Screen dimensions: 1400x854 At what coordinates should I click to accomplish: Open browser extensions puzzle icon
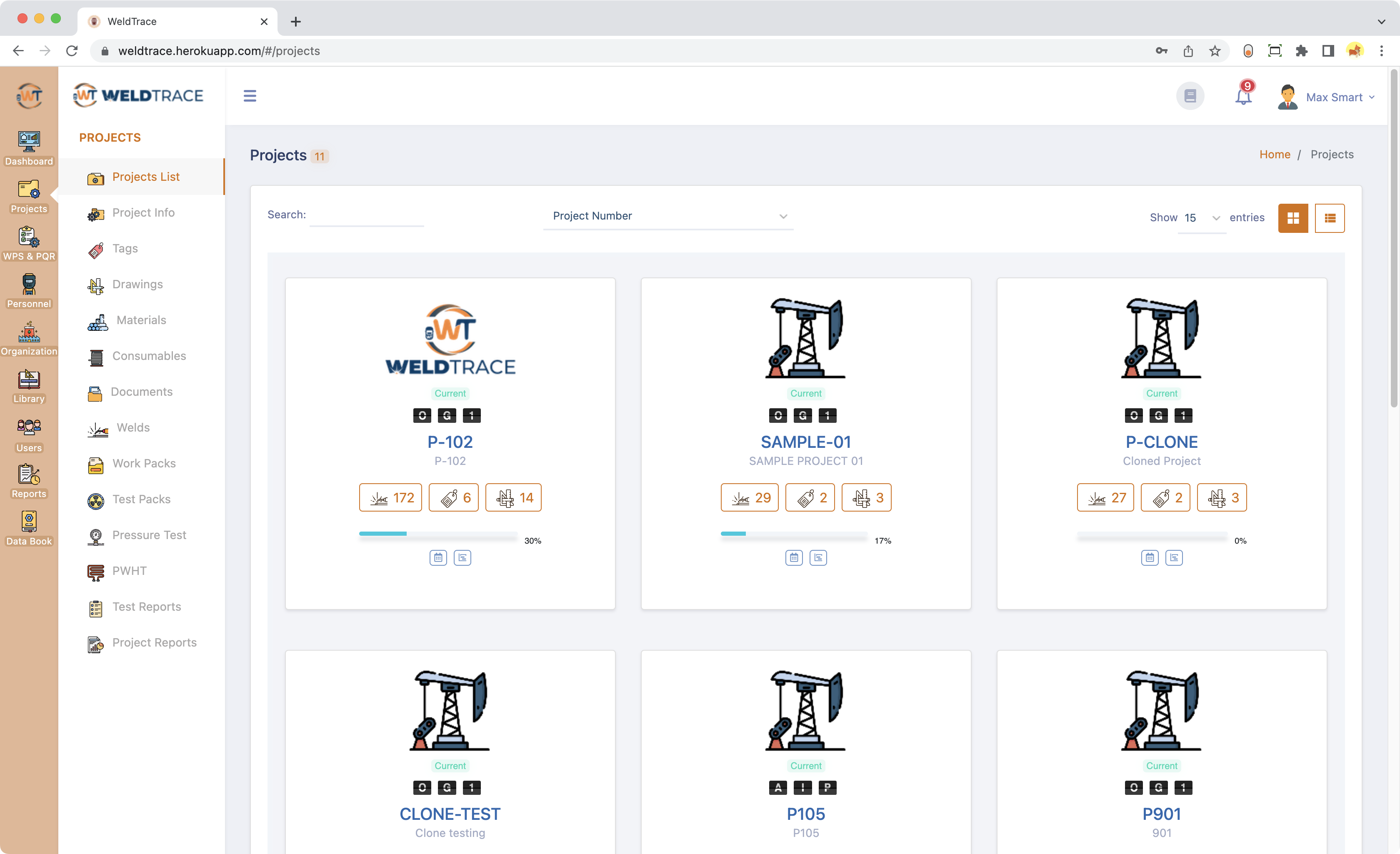tap(1301, 51)
